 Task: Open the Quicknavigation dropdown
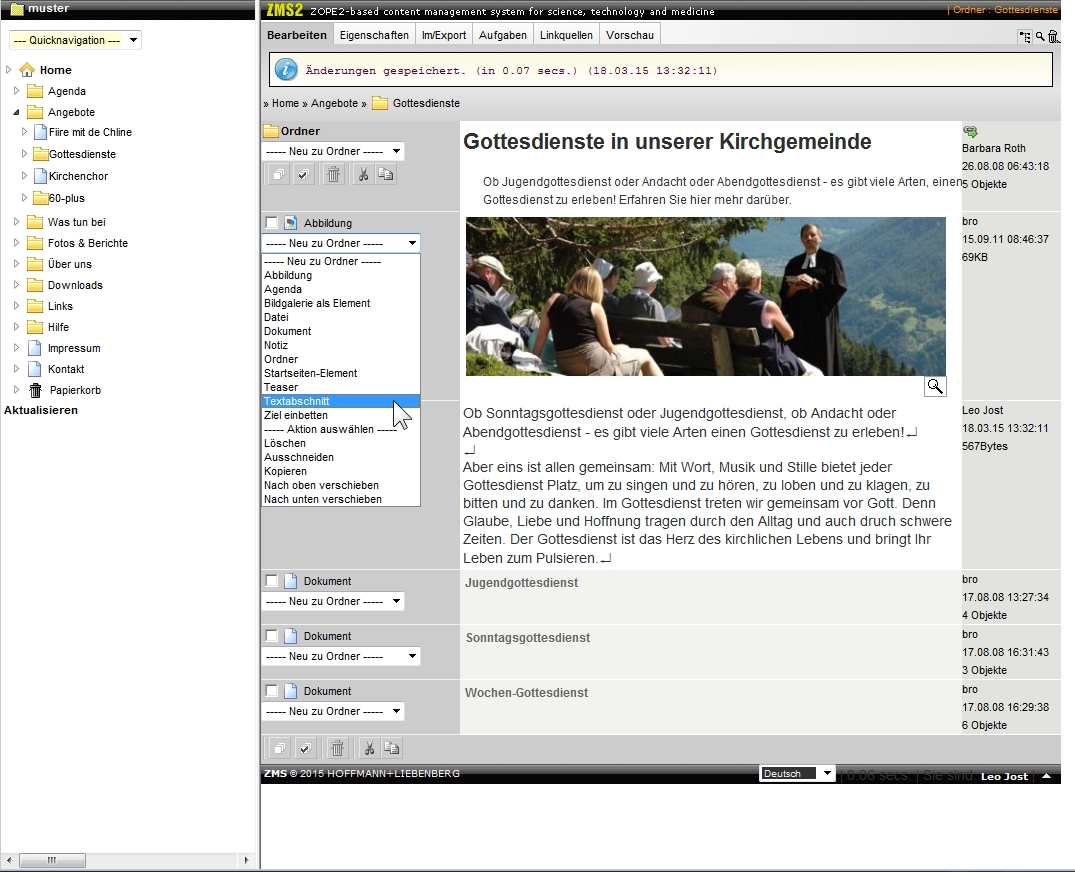(75, 40)
